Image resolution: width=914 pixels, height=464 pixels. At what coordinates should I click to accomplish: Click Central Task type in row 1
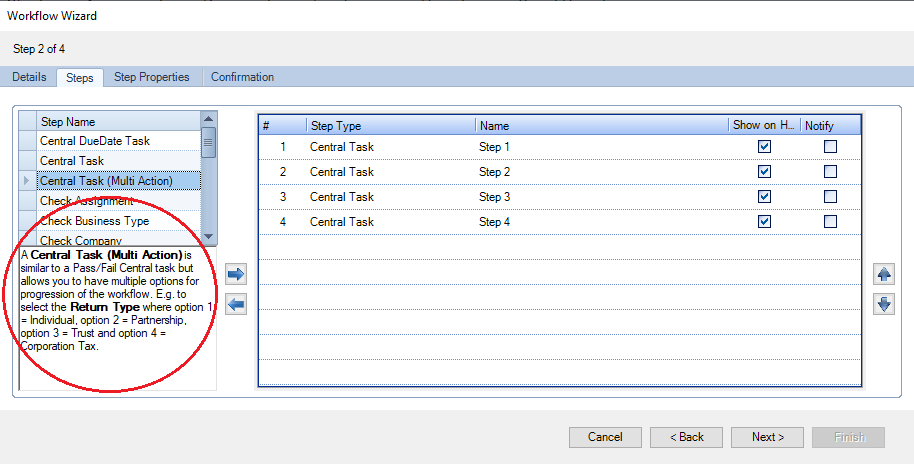pos(391,147)
